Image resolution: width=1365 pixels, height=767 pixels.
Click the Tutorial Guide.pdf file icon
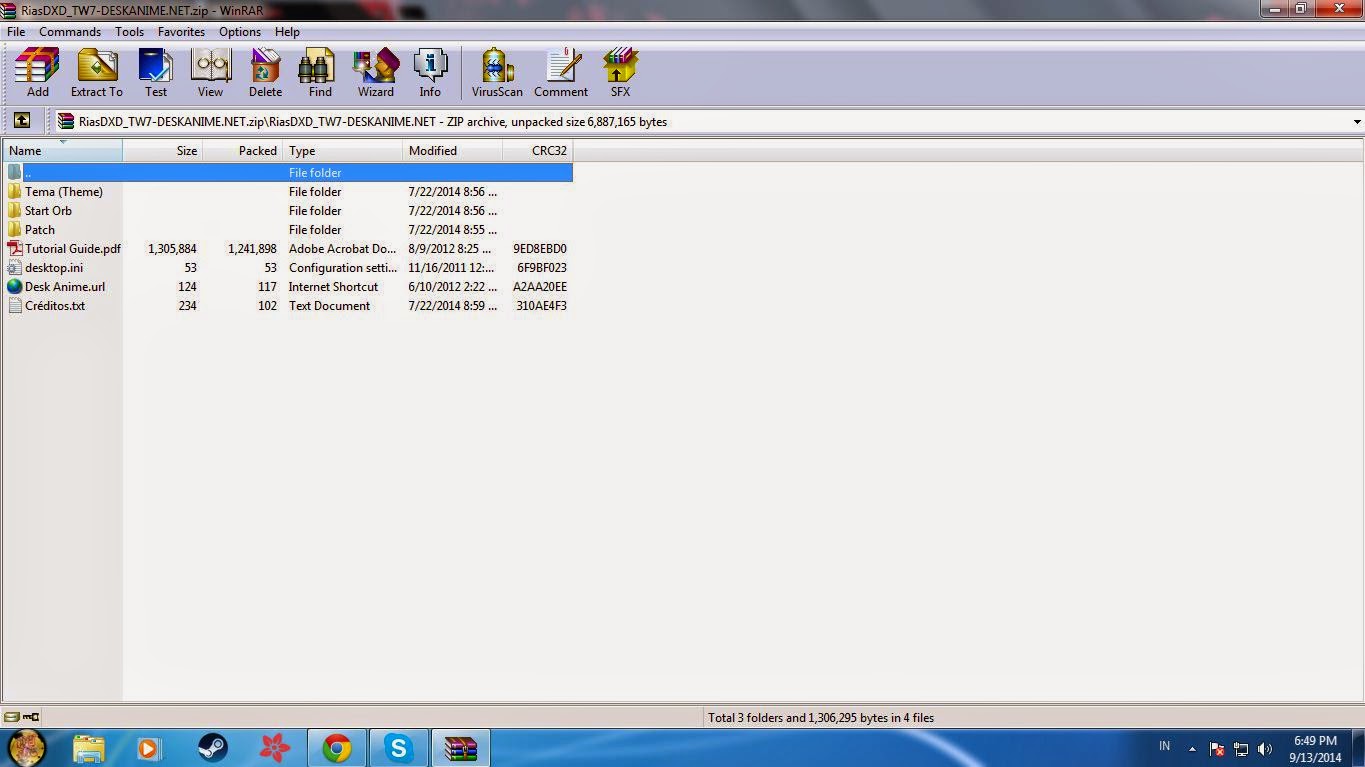coord(14,248)
